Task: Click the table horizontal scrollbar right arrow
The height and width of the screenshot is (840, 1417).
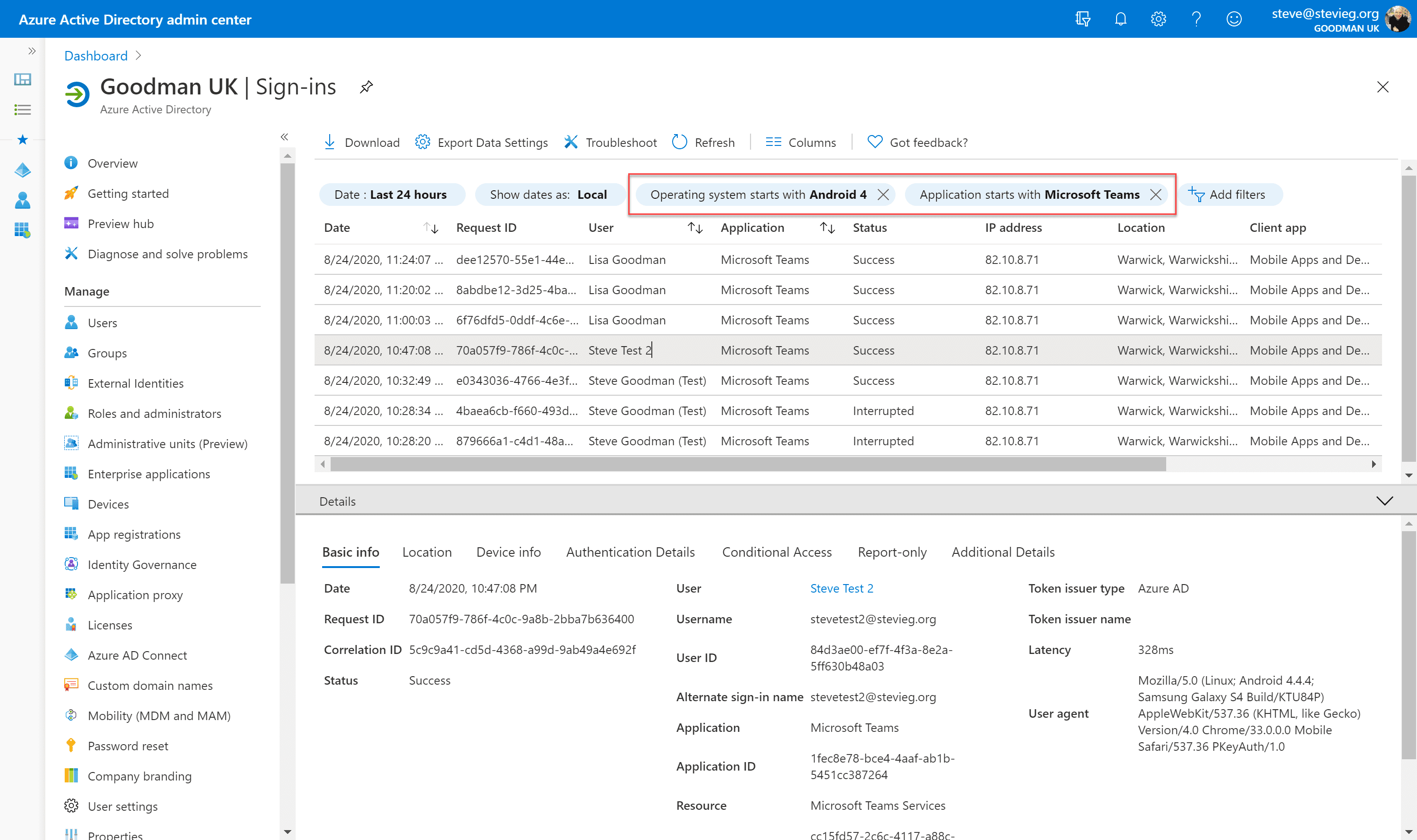Action: pos(1374,464)
